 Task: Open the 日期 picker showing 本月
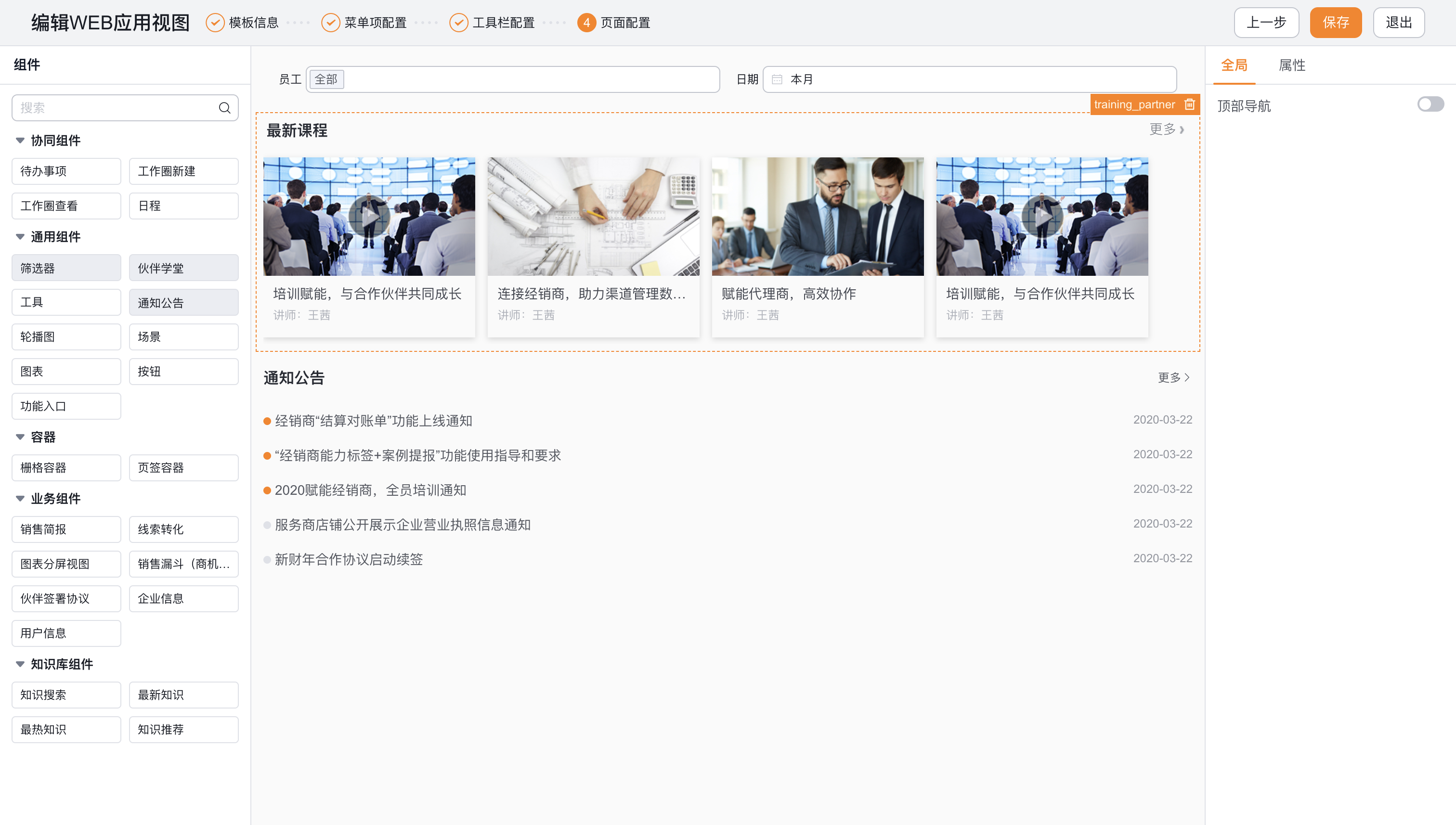pyautogui.click(x=969, y=79)
